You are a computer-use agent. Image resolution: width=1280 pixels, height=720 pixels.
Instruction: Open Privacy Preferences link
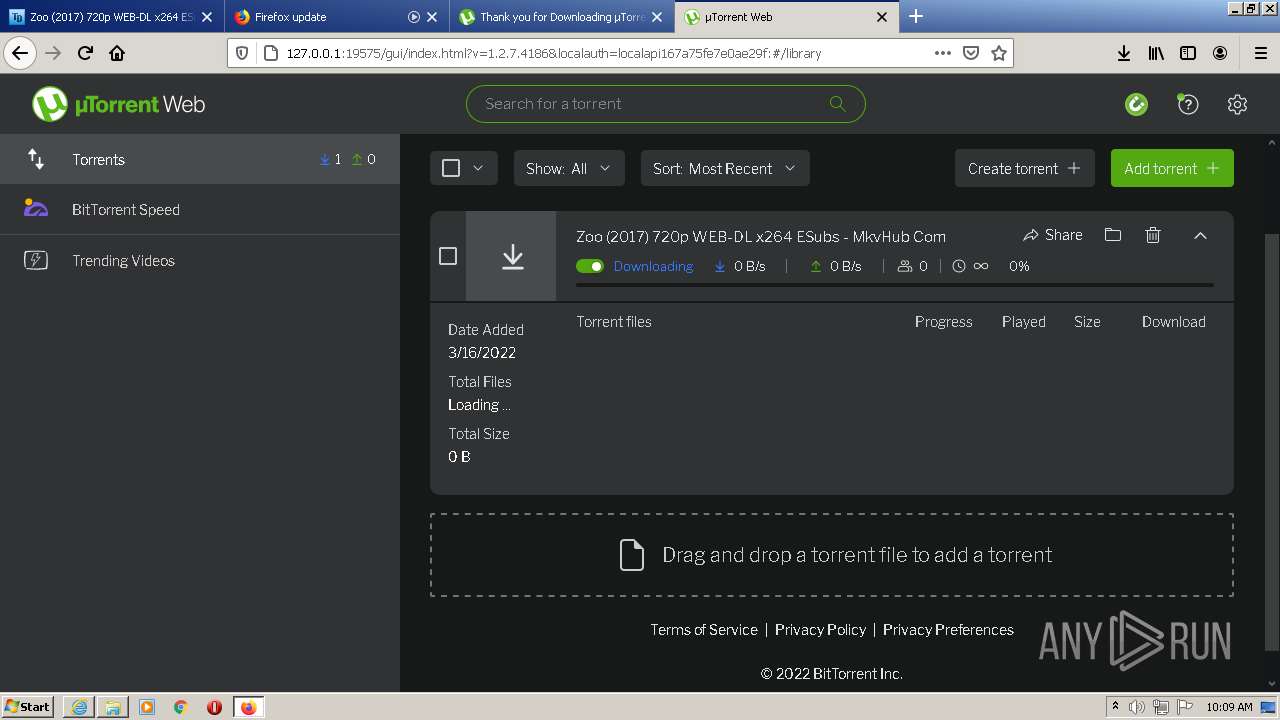(948, 629)
